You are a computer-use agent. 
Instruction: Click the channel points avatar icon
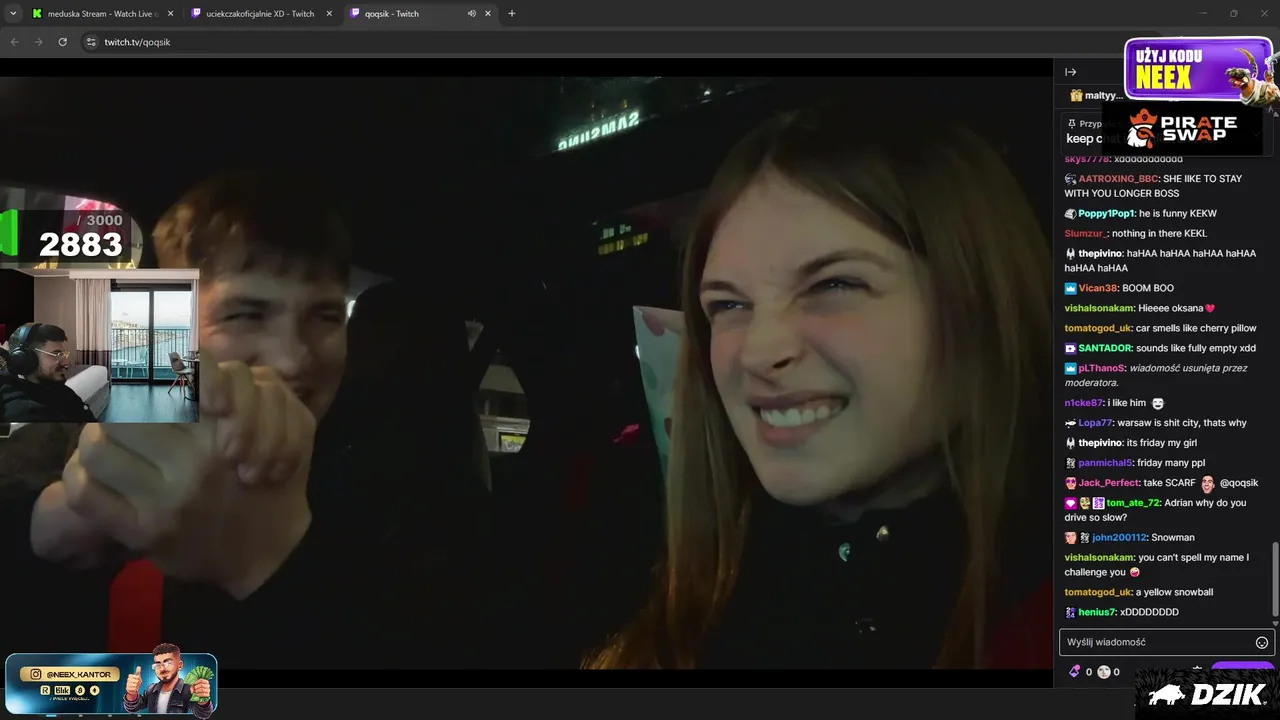point(1104,672)
